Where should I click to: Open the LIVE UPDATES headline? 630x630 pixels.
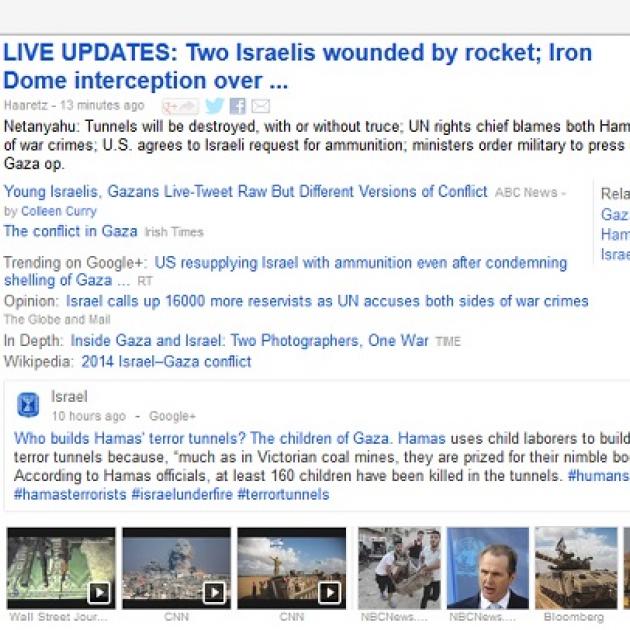coord(298,66)
